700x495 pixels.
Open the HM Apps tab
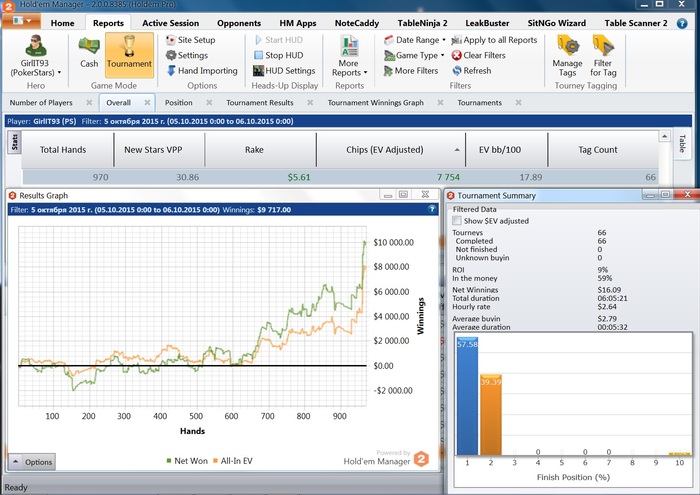pos(298,23)
